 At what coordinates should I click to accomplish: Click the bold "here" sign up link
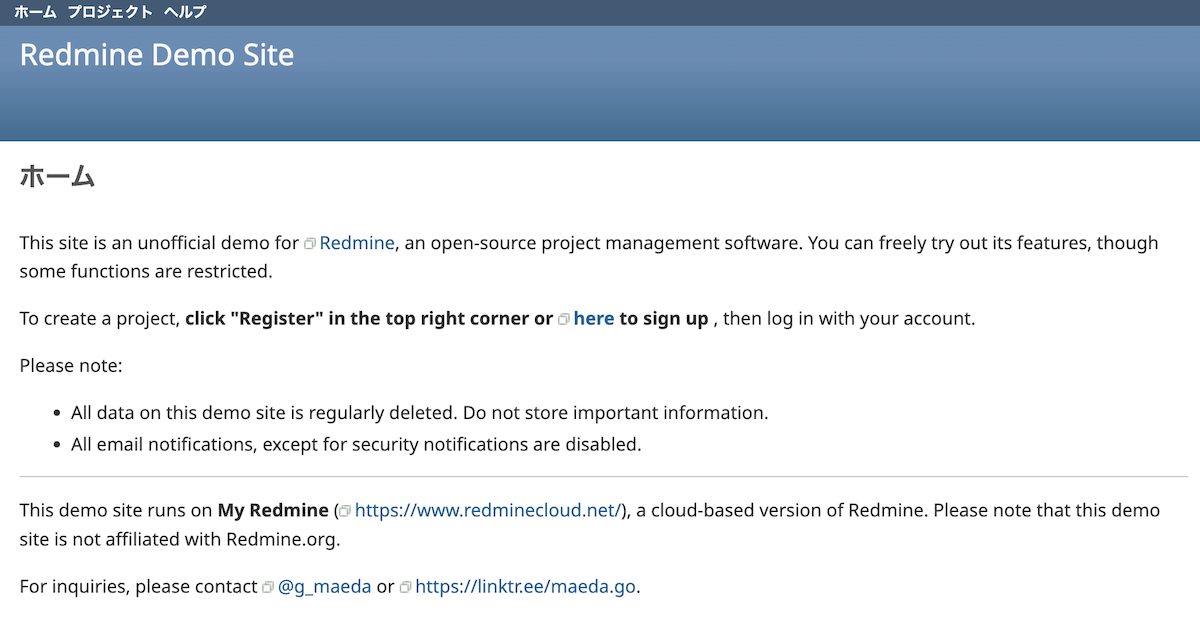coord(594,319)
